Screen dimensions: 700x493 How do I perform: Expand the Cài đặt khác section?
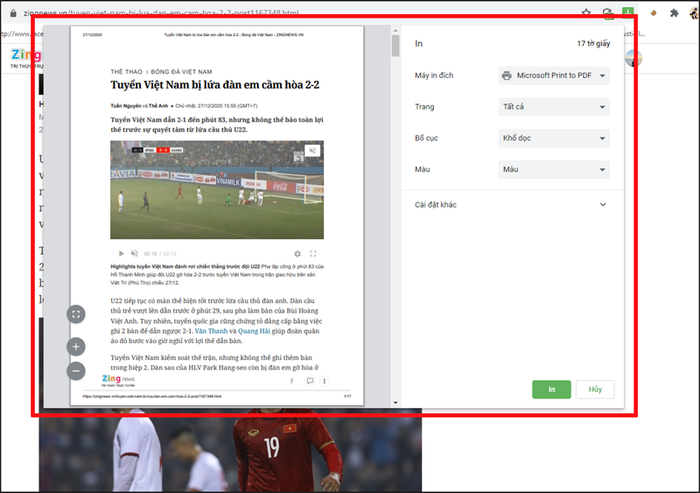(x=512, y=205)
